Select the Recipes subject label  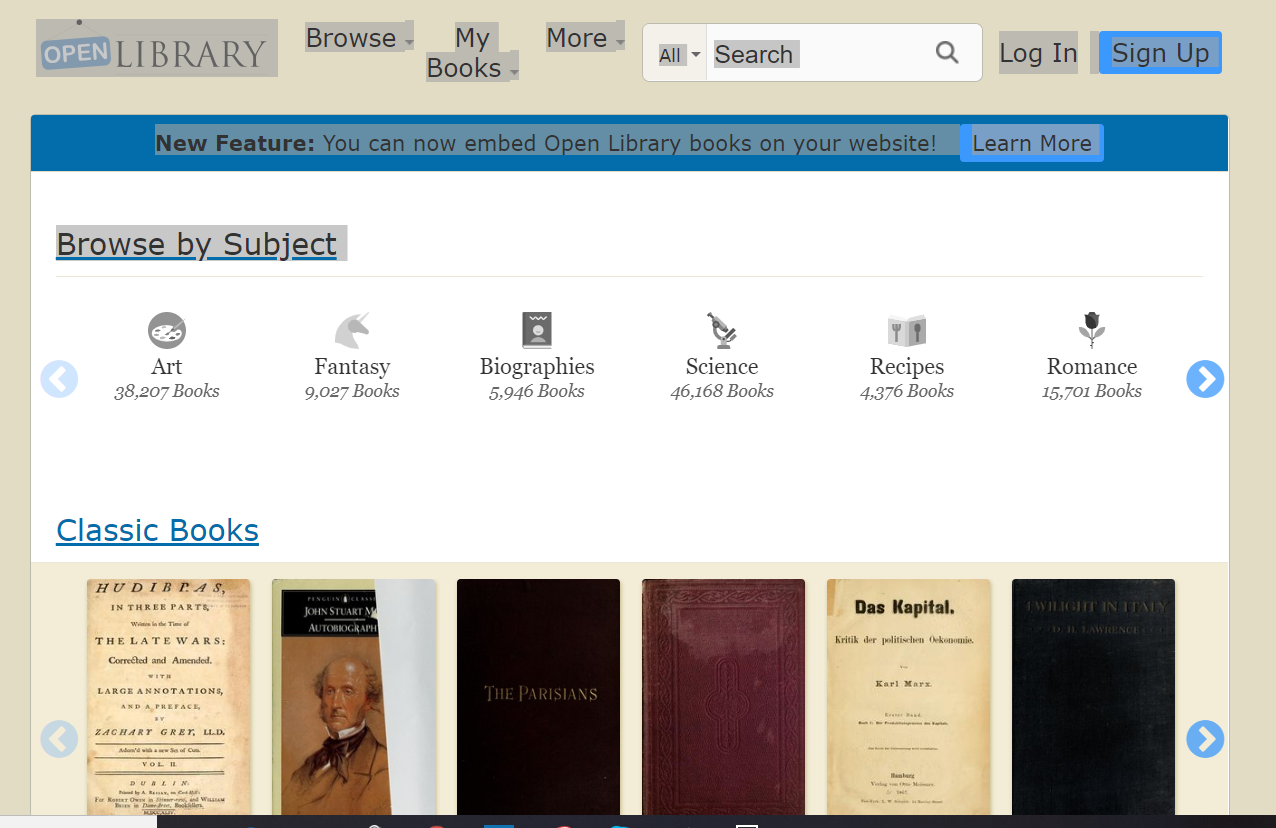point(907,366)
